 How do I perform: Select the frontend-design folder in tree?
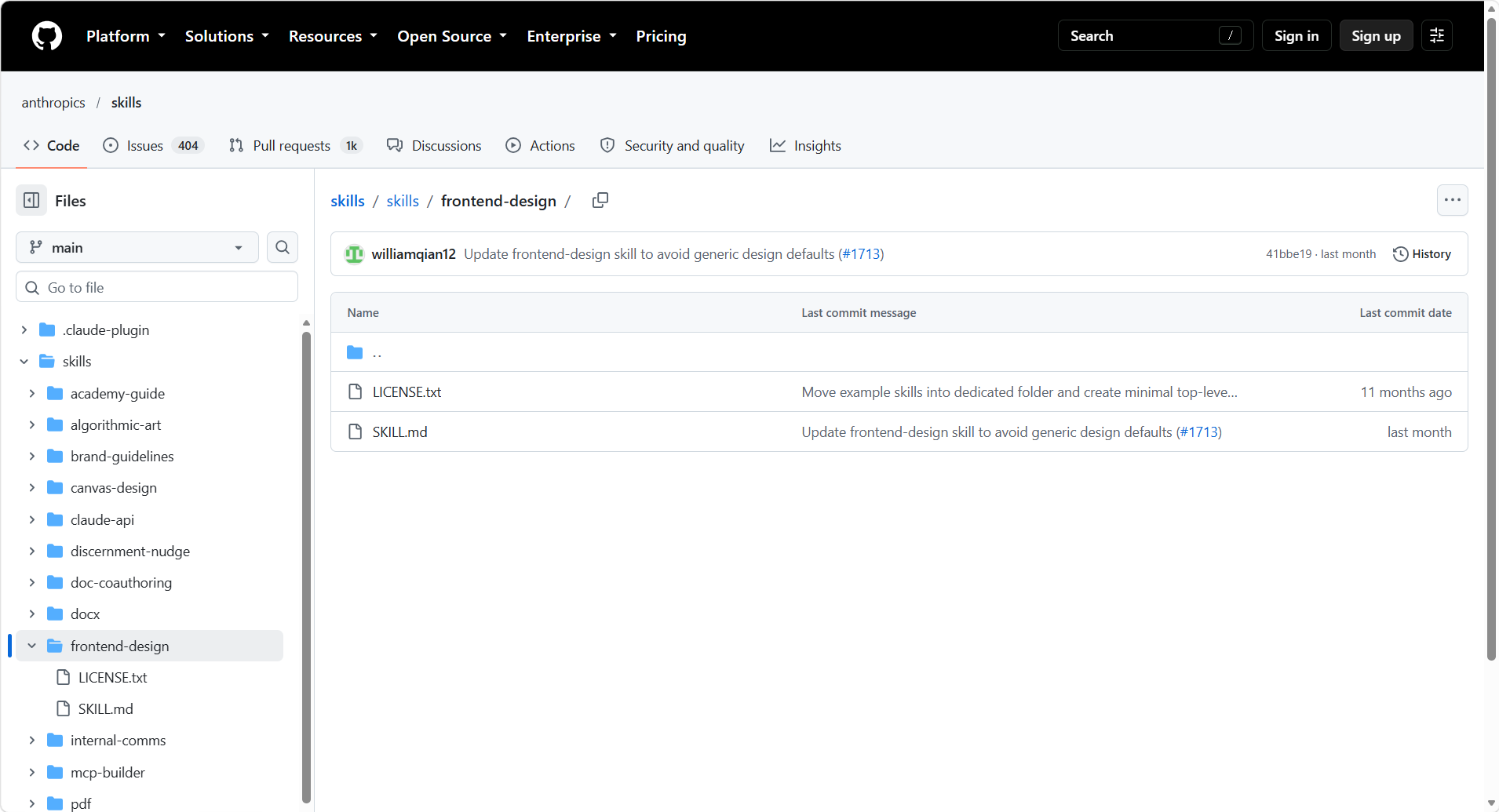[149, 646]
